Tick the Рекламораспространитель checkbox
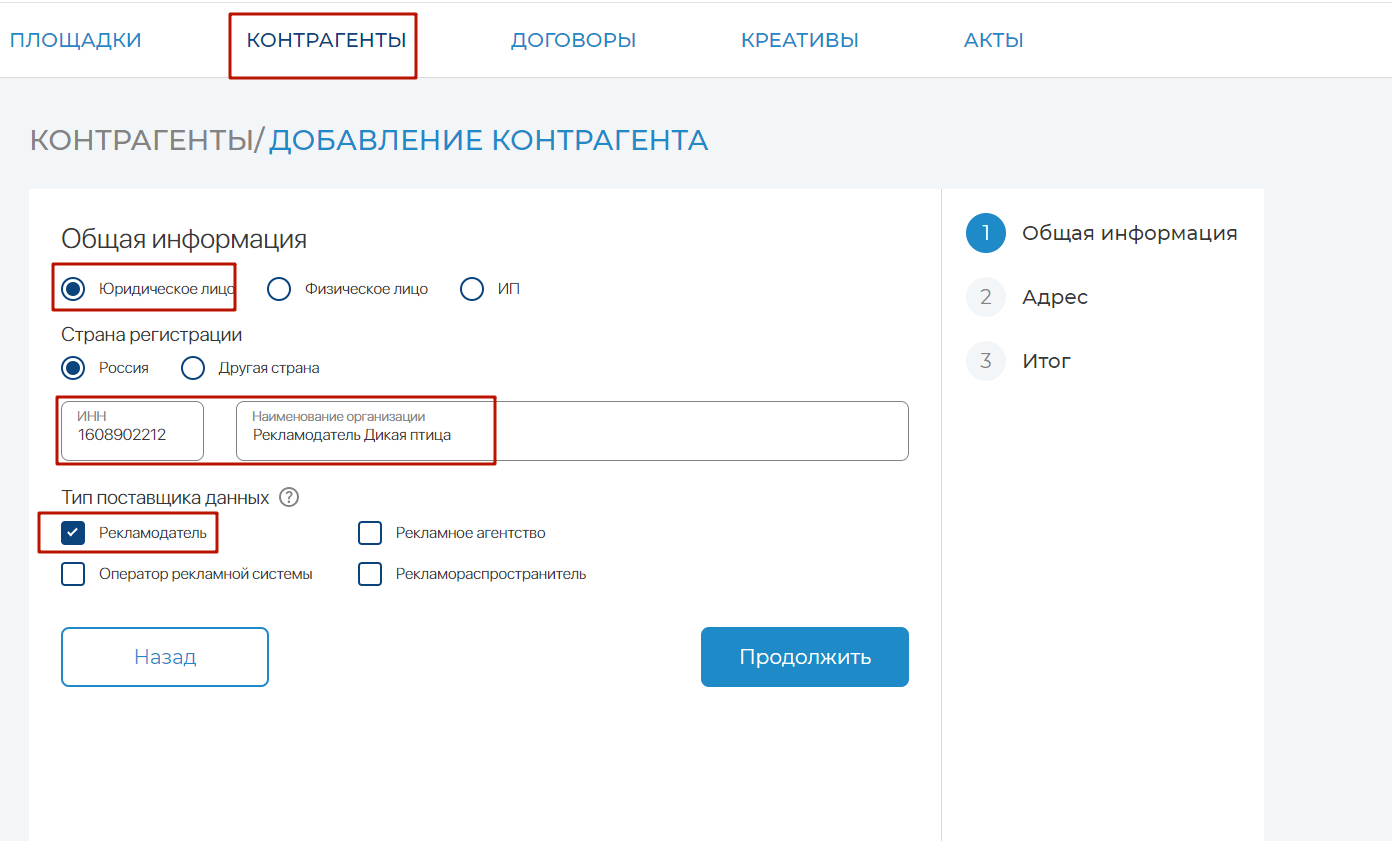The height and width of the screenshot is (841, 1392). click(370, 574)
